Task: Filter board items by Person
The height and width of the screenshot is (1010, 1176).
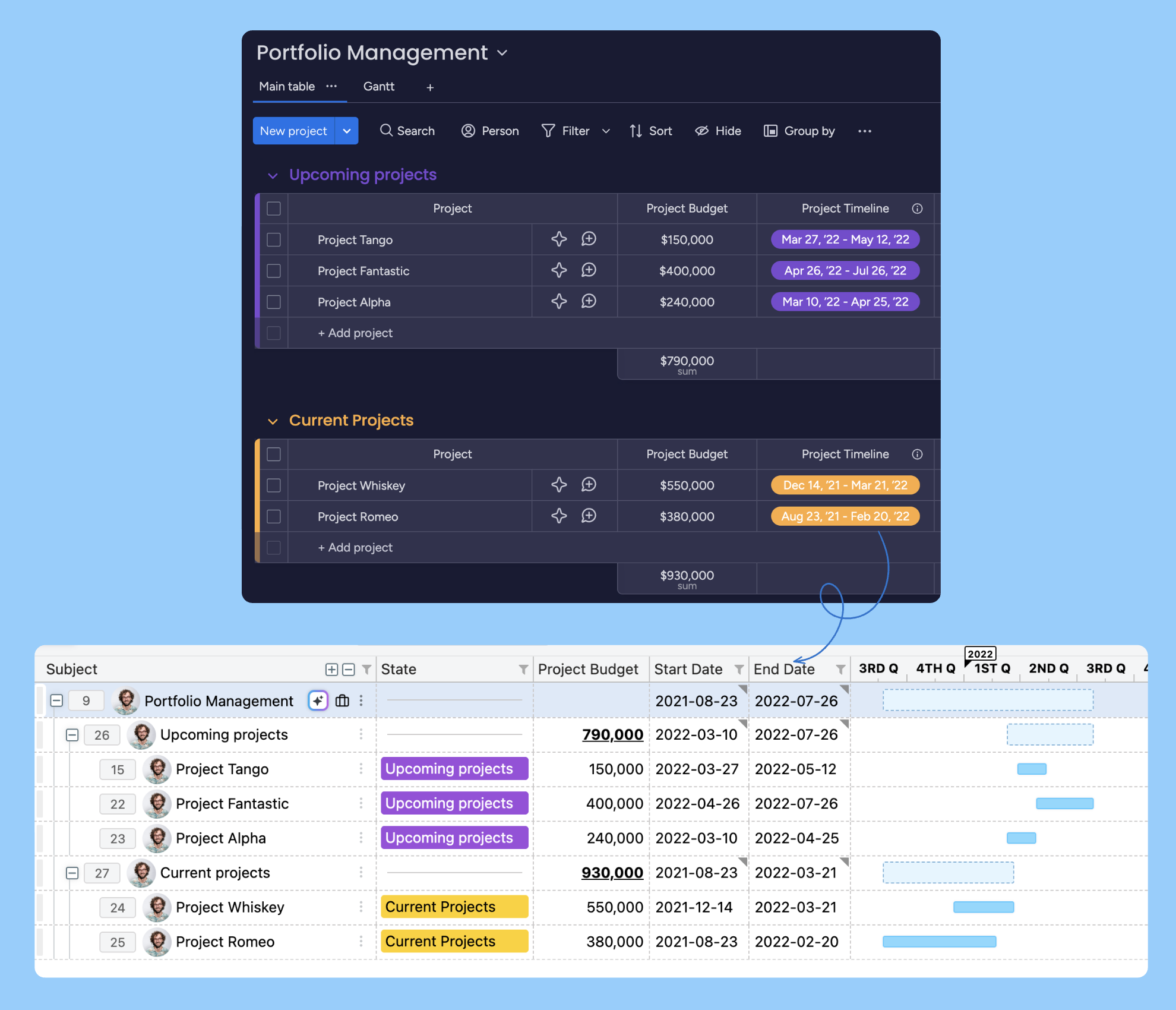Action: pyautogui.click(x=489, y=131)
